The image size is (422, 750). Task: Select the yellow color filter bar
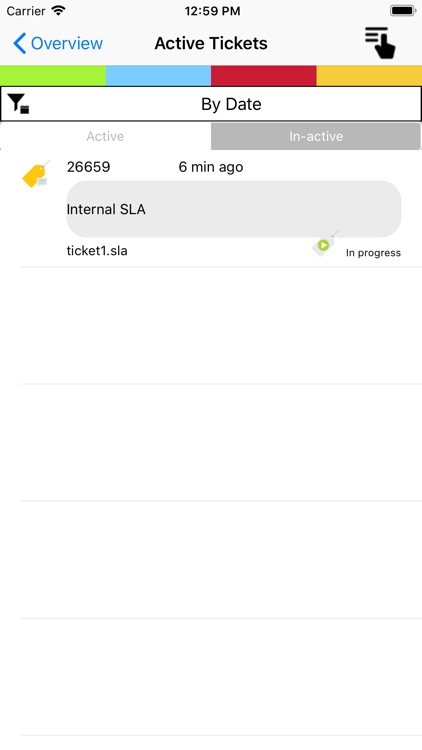(x=369, y=76)
